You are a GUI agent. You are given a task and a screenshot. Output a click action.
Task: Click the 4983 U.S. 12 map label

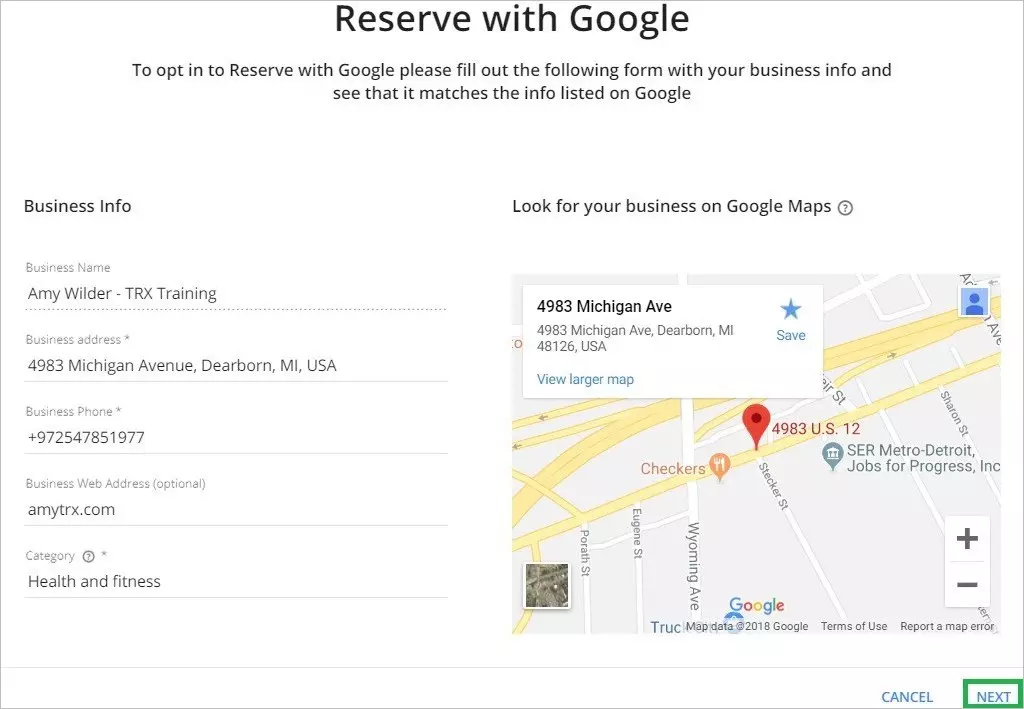point(816,429)
